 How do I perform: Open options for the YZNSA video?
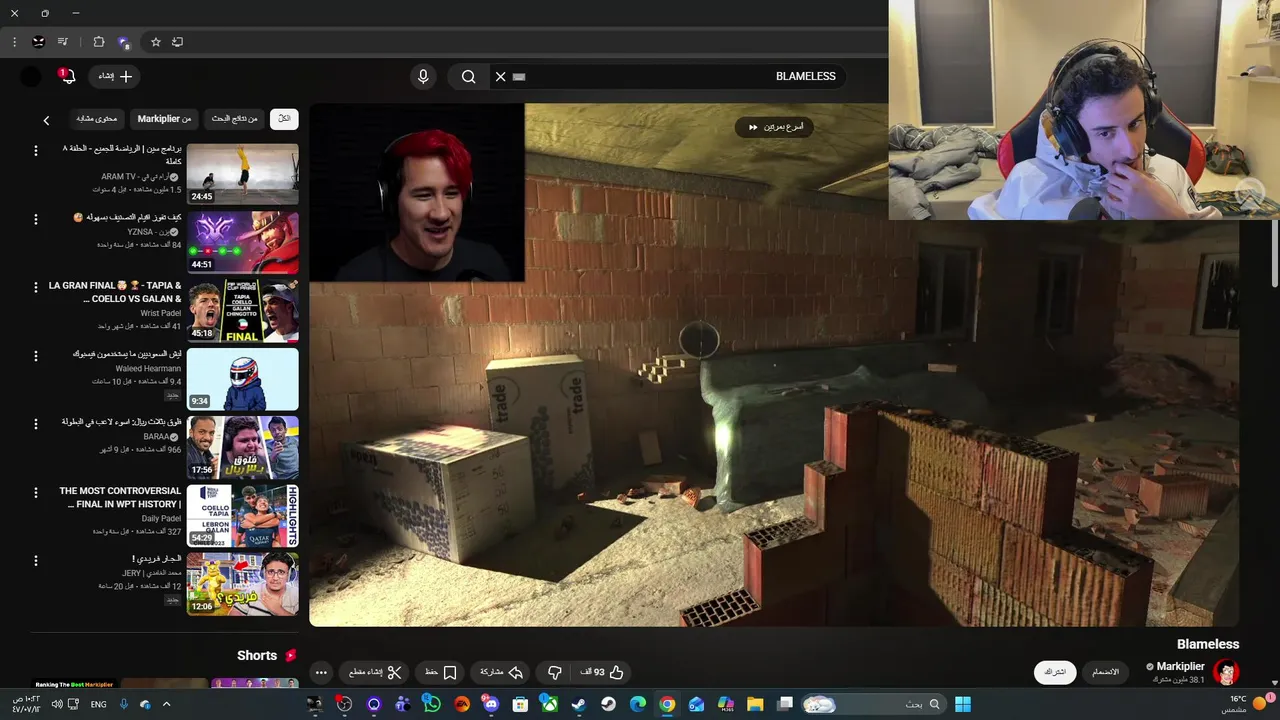36,219
